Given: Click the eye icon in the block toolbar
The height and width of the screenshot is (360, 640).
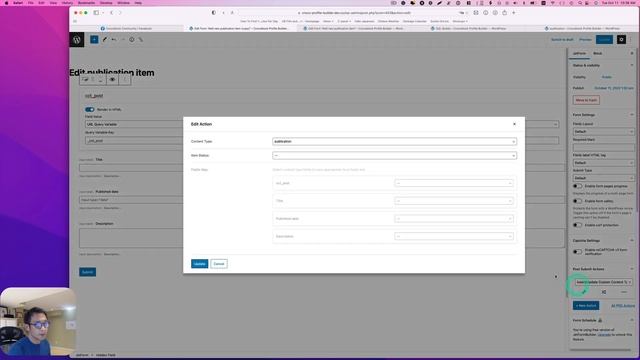Looking at the screenshot, I should pyautogui.click(x=112, y=80).
